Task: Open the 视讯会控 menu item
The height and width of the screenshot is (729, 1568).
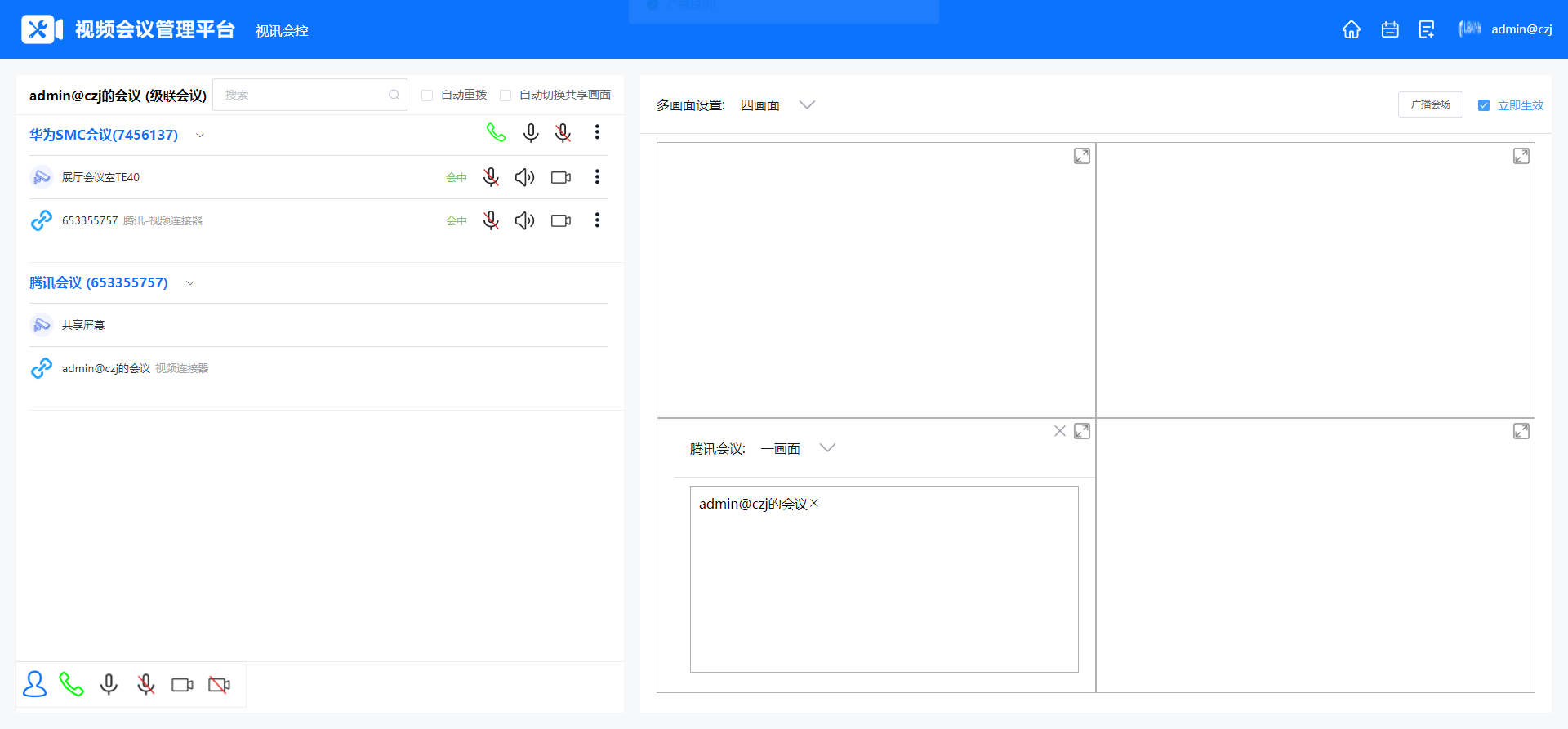Action: [282, 31]
